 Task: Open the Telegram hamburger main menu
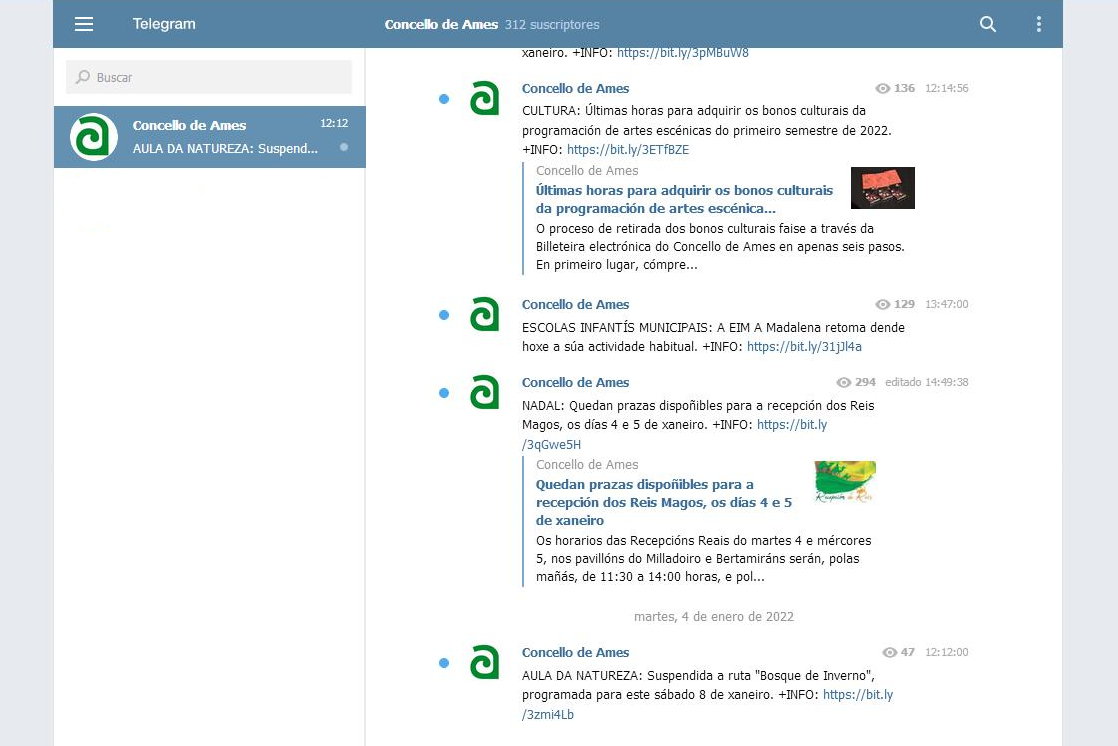click(x=84, y=24)
